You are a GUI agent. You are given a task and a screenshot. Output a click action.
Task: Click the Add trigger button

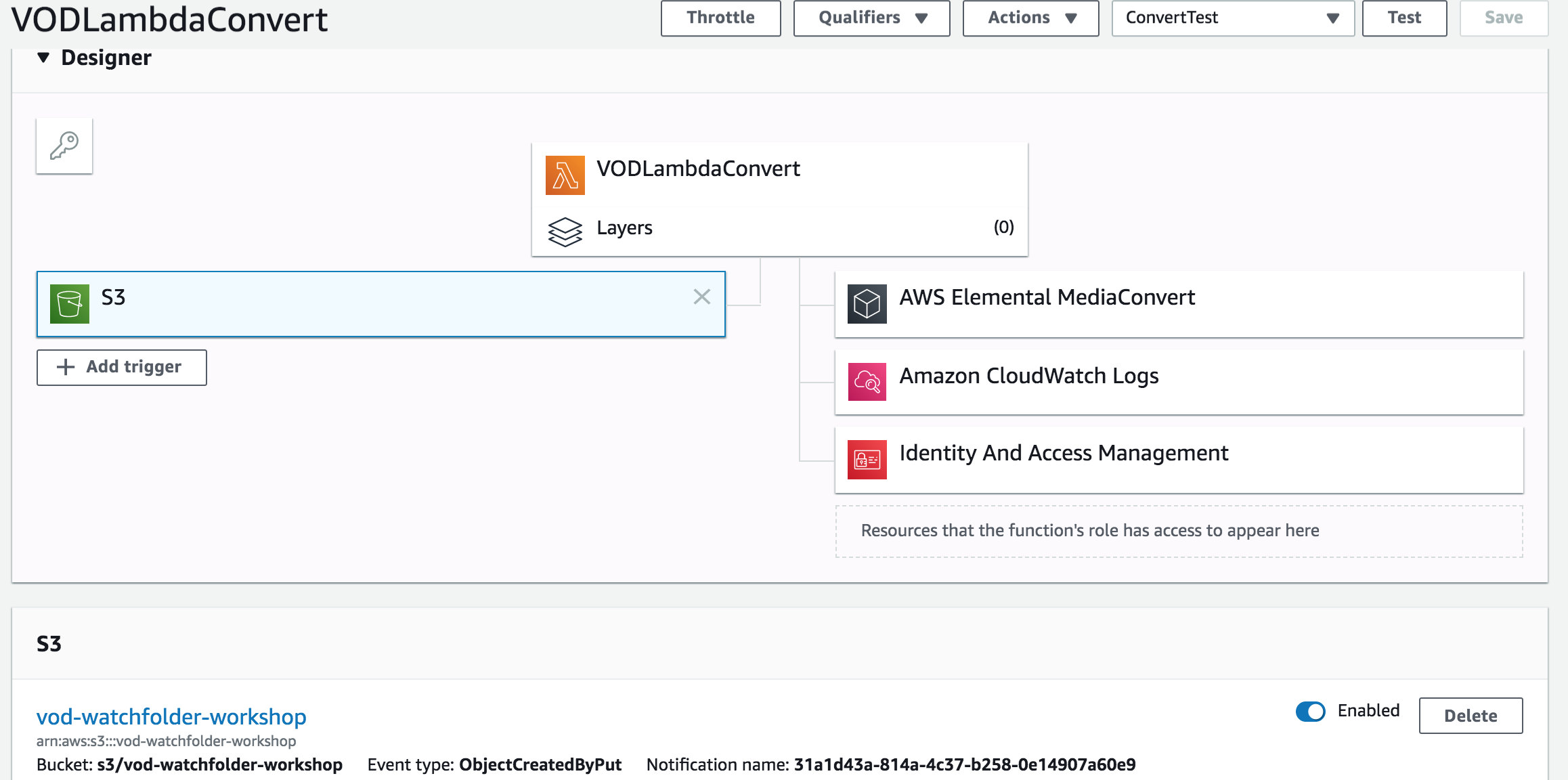(122, 368)
